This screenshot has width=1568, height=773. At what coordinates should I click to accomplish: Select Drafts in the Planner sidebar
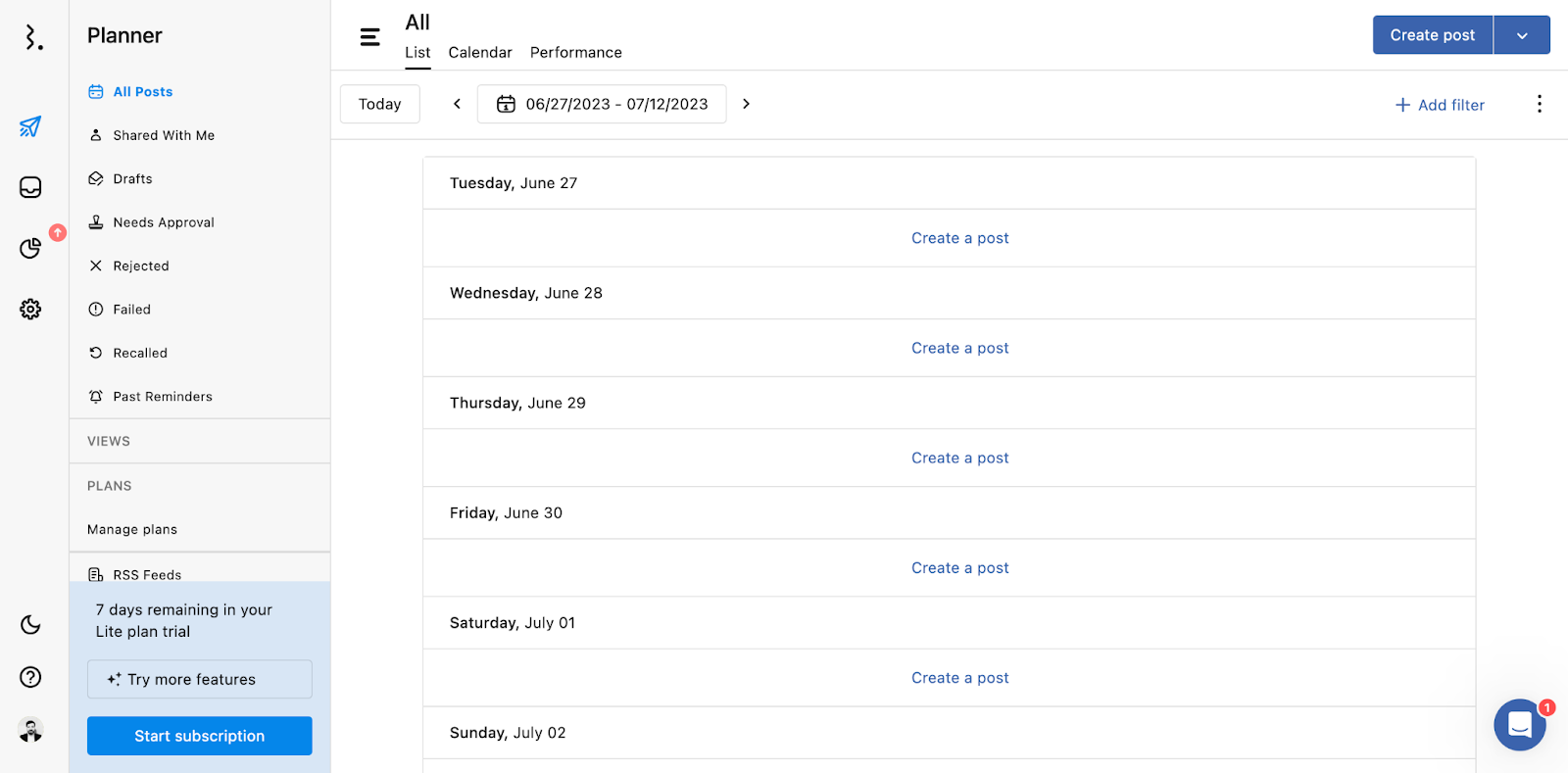pyautogui.click(x=132, y=179)
